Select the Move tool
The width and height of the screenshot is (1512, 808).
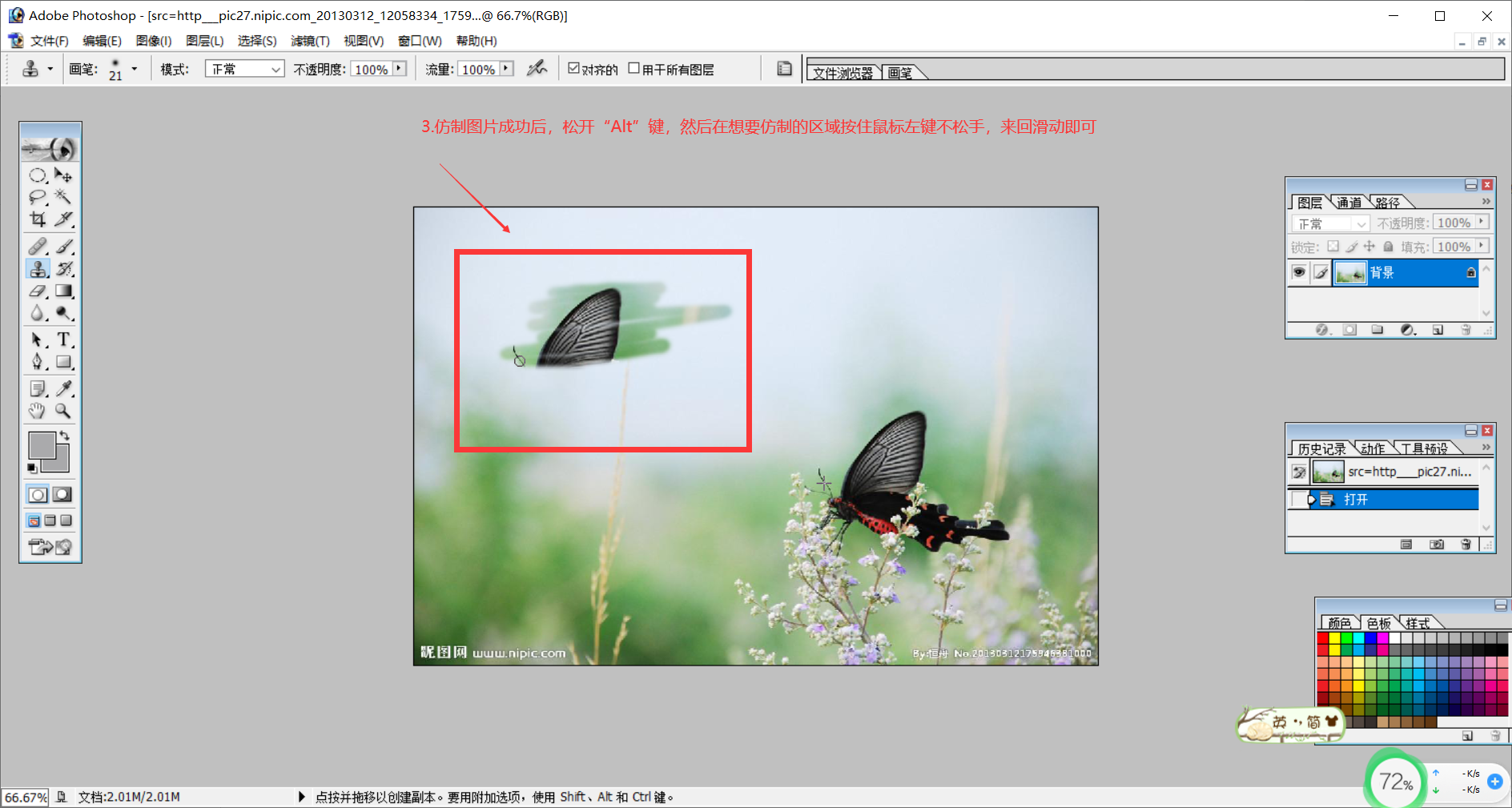(63, 175)
